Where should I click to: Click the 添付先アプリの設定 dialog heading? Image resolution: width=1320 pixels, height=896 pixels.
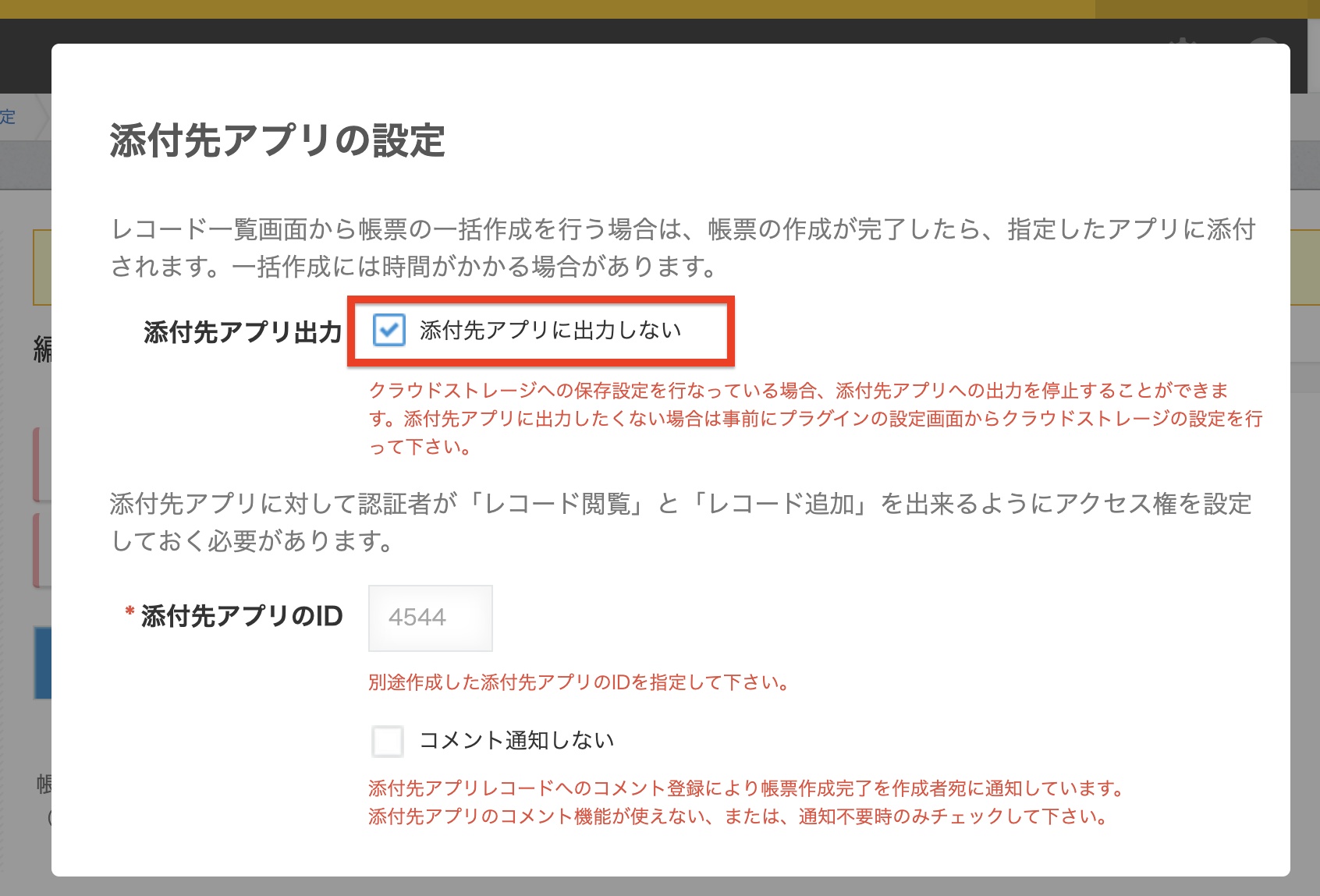[278, 141]
